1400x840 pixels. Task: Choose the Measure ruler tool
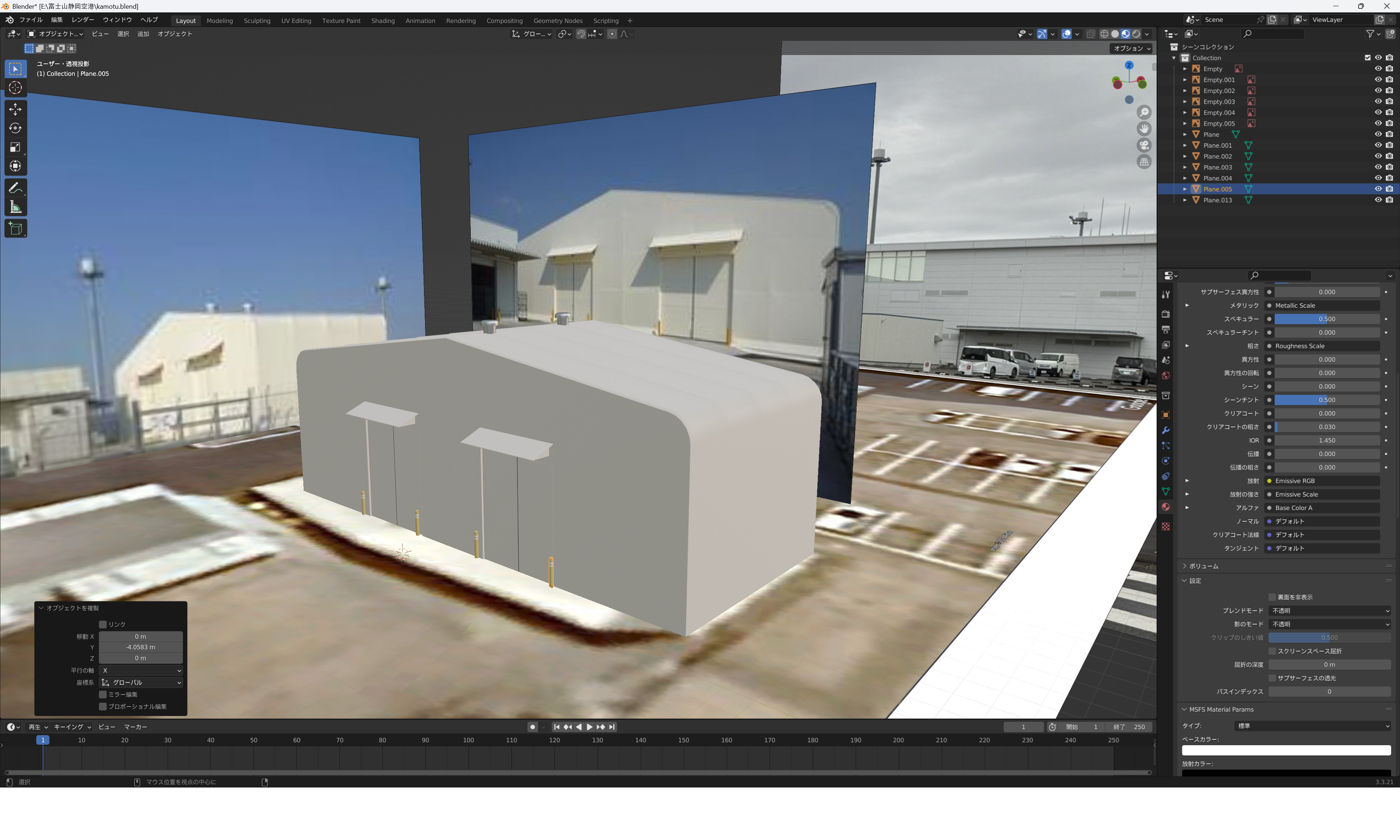point(15,207)
